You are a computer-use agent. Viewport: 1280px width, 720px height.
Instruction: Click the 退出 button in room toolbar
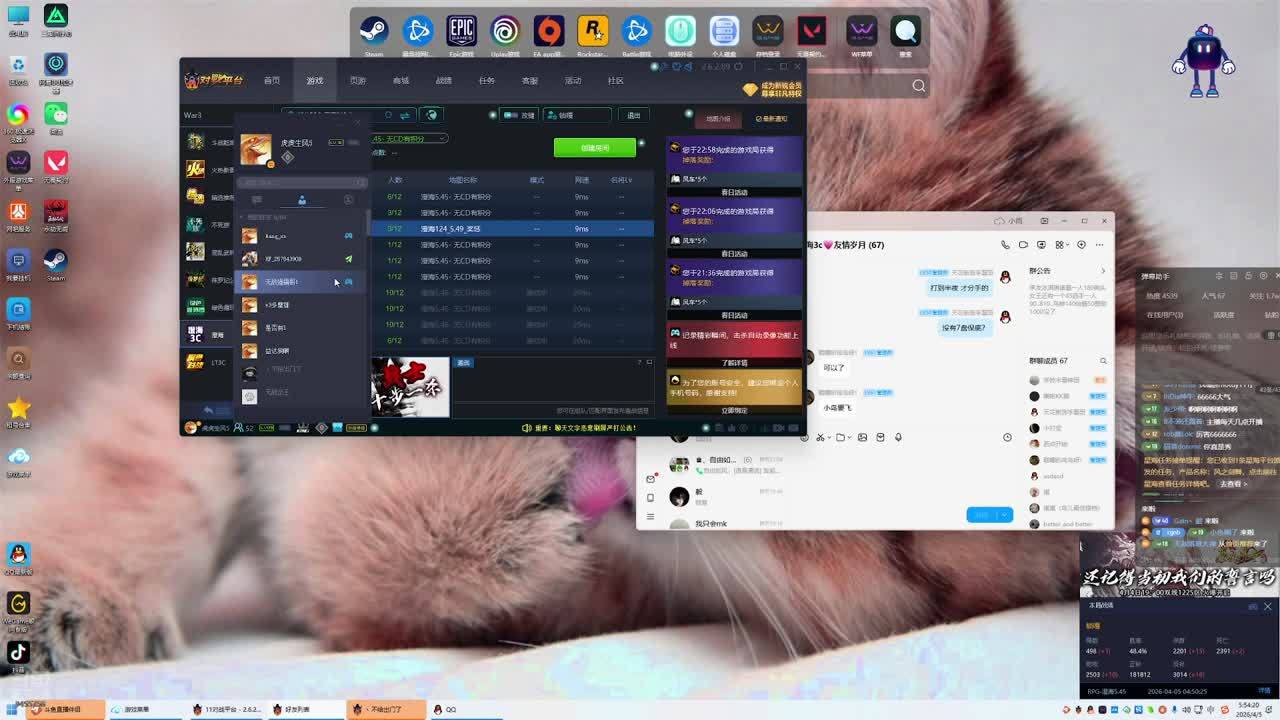coord(633,115)
